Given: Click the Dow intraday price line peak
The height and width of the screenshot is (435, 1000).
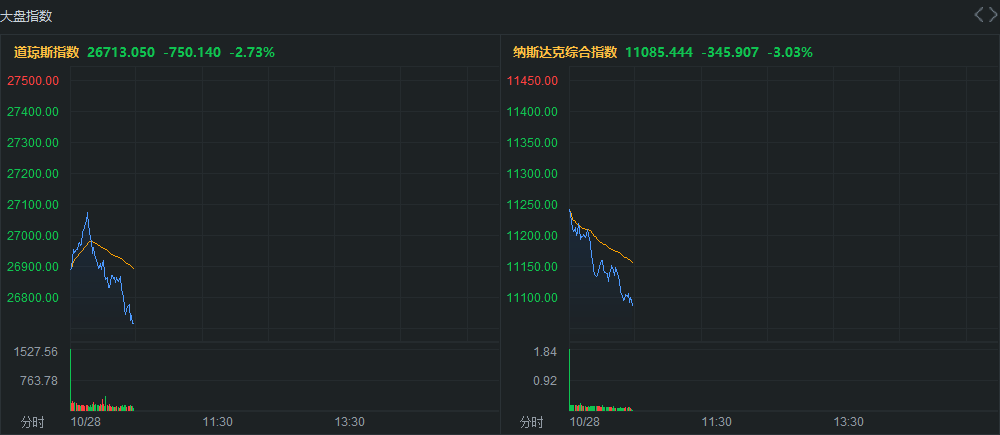Looking at the screenshot, I should [x=87, y=213].
